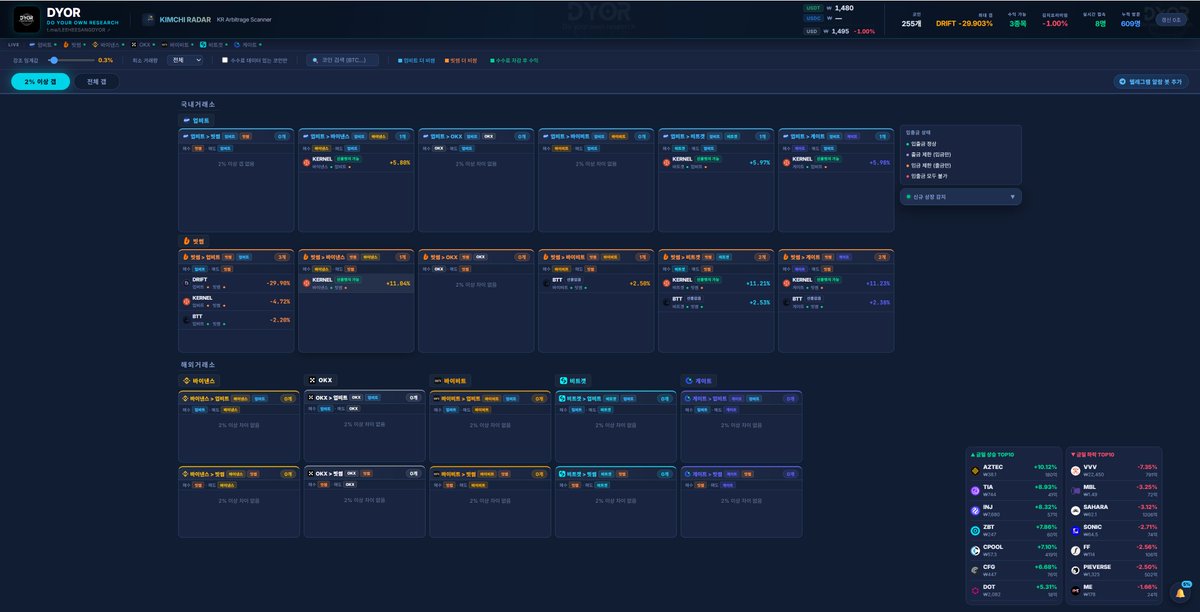
Task: Click the Binance overseas exchange section tab
Action: tap(198, 380)
